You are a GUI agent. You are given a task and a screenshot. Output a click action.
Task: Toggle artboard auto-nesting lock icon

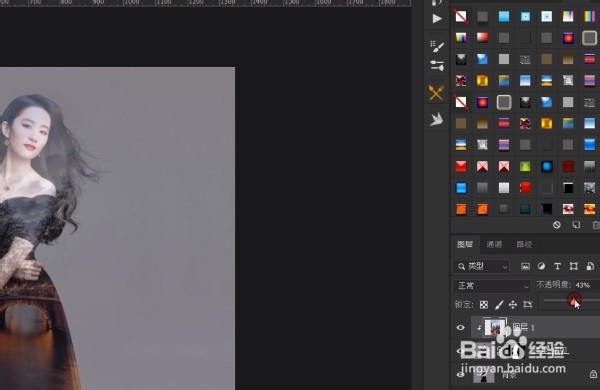click(x=528, y=305)
